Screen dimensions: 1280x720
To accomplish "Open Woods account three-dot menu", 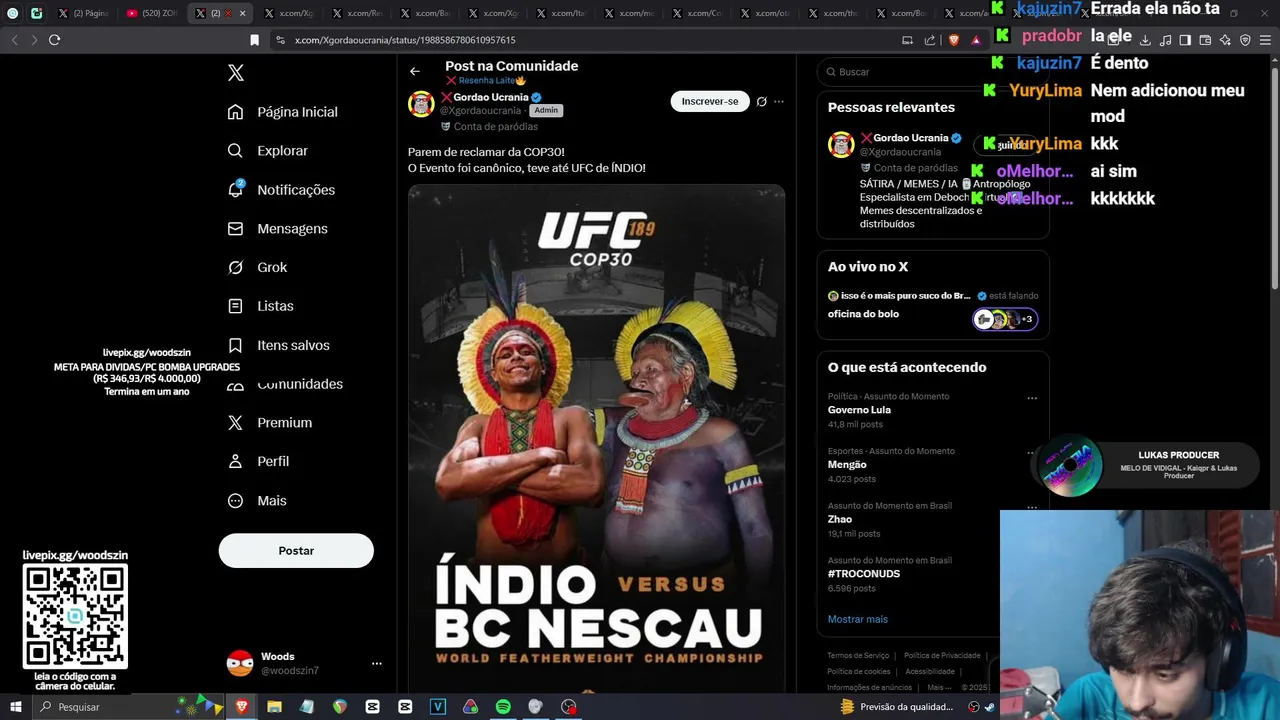I will pos(377,663).
